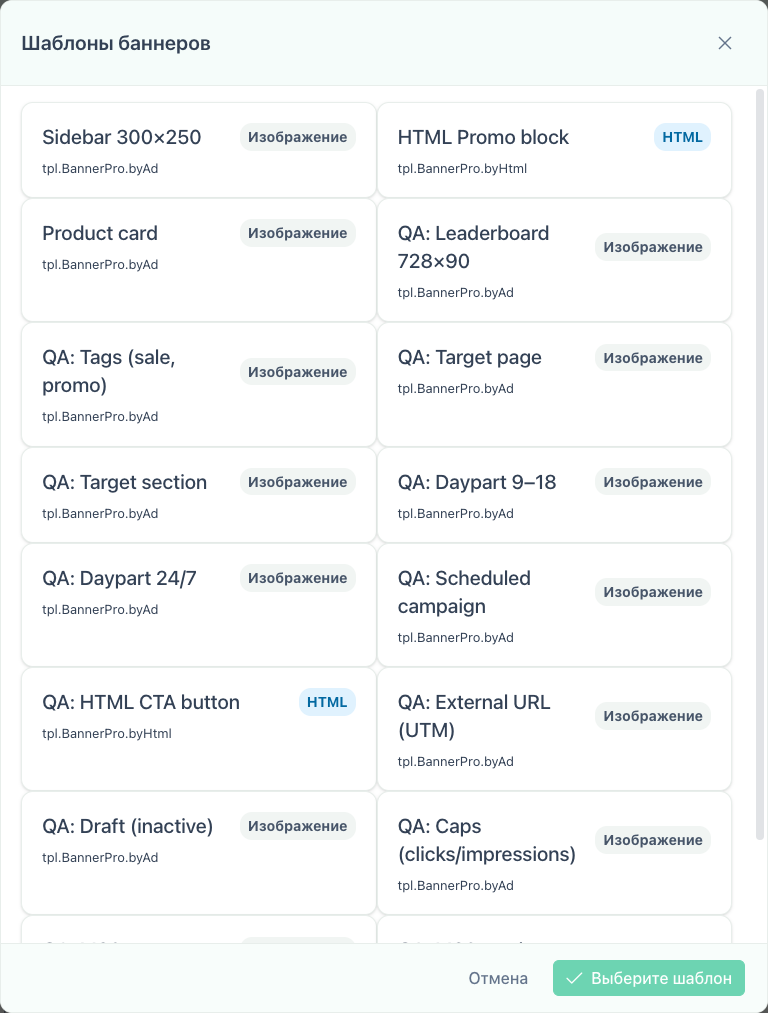Close the banner templates dialog
The image size is (768, 1013).
click(725, 43)
